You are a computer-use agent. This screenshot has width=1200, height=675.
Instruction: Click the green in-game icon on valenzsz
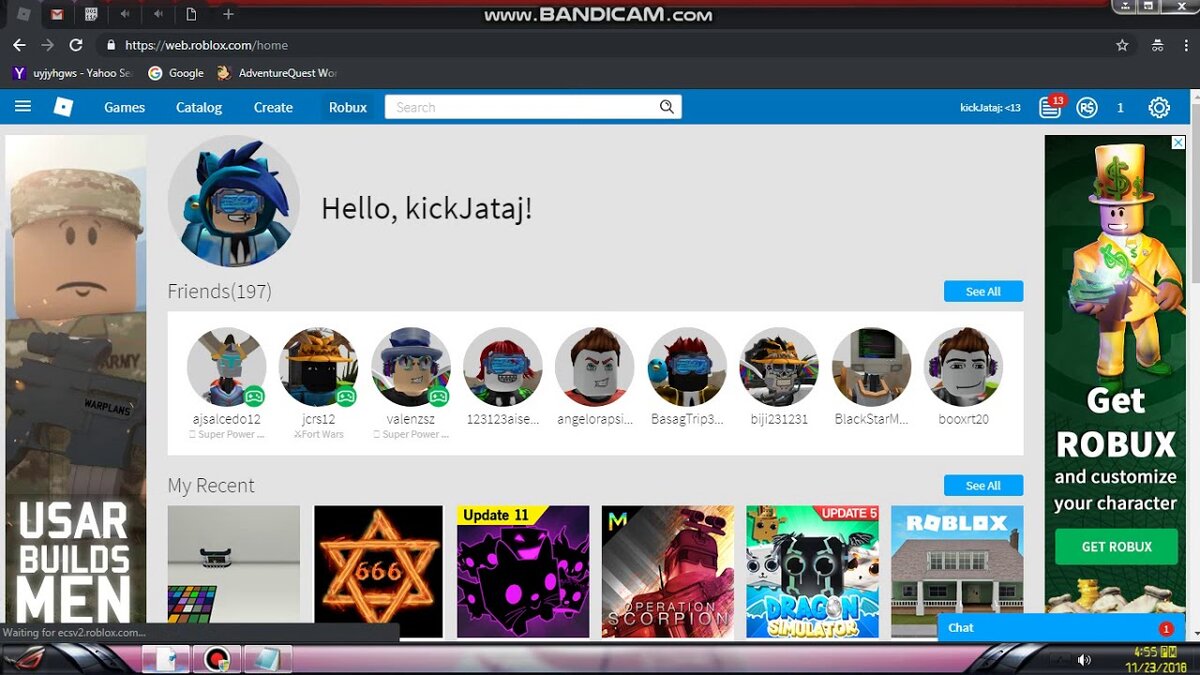pyautogui.click(x=438, y=396)
